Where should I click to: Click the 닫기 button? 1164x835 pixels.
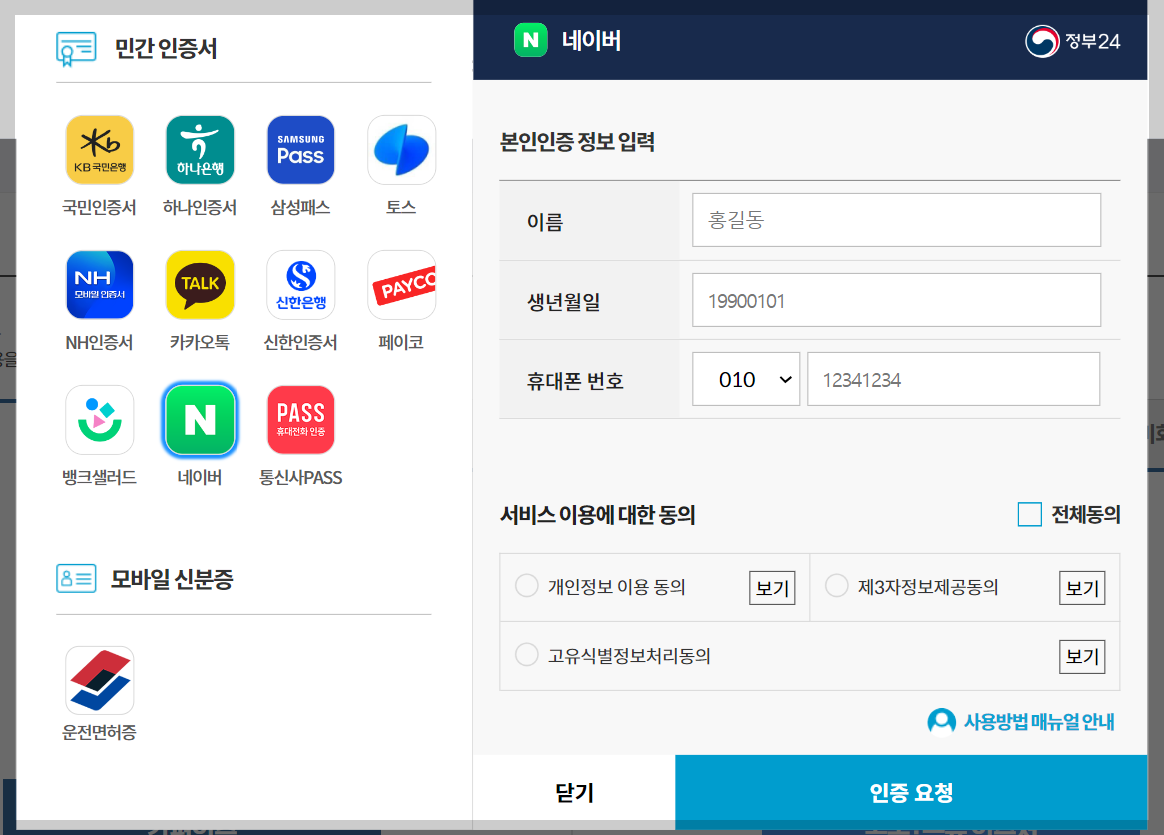(575, 792)
